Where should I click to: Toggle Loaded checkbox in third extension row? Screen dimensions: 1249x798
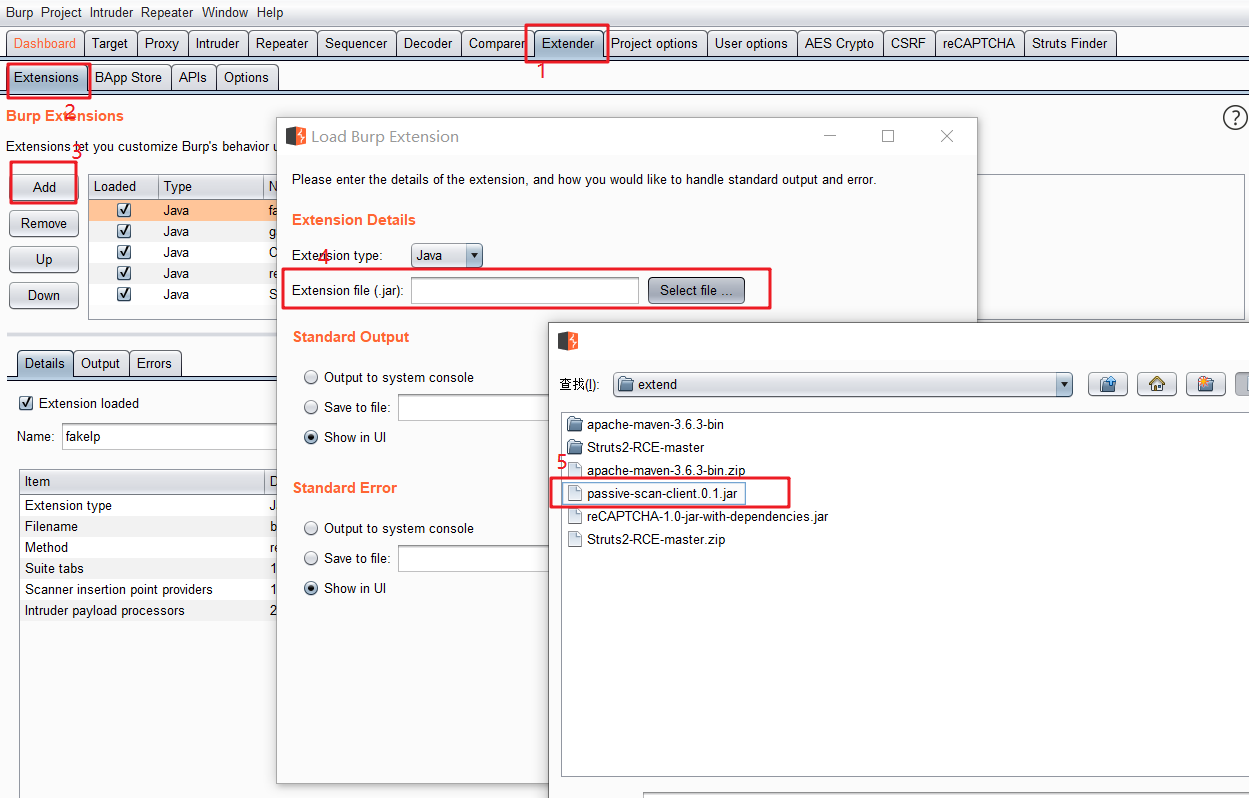point(124,253)
